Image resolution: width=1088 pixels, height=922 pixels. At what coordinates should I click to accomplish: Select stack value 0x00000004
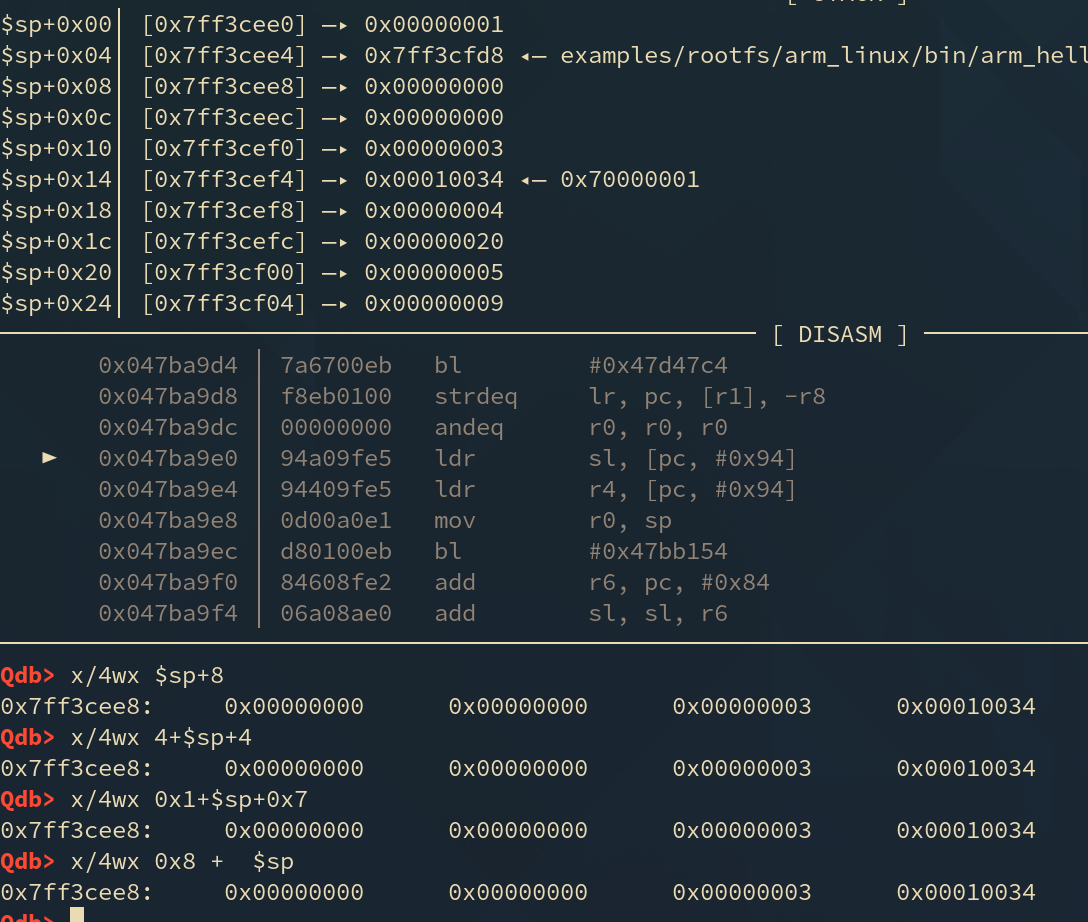pyautogui.click(x=434, y=211)
